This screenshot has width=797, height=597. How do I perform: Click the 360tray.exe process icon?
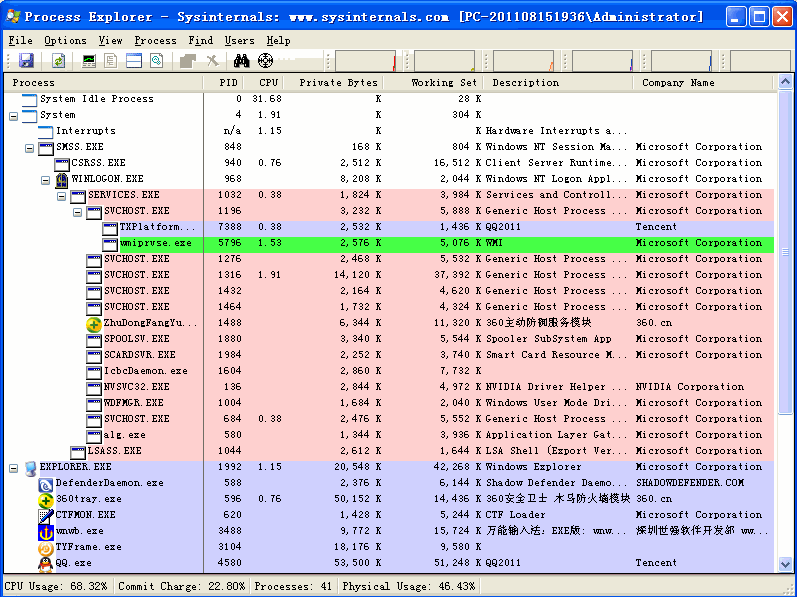(x=45, y=499)
